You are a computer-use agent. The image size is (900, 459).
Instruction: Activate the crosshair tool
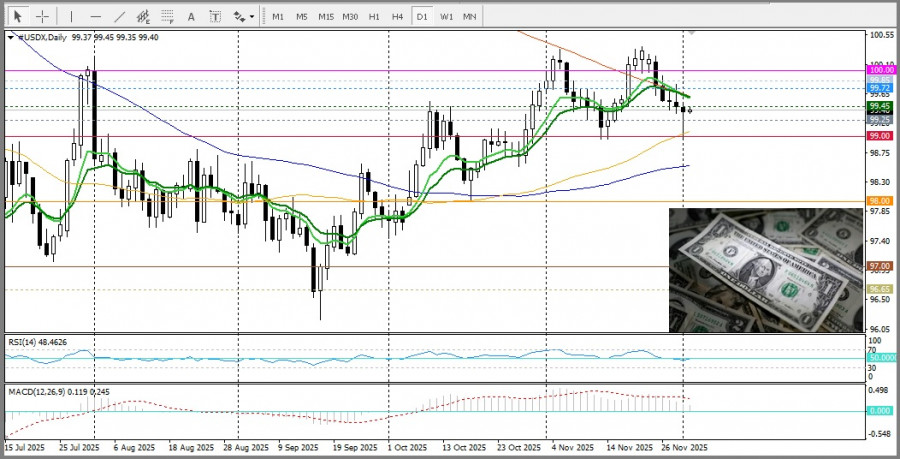43,17
